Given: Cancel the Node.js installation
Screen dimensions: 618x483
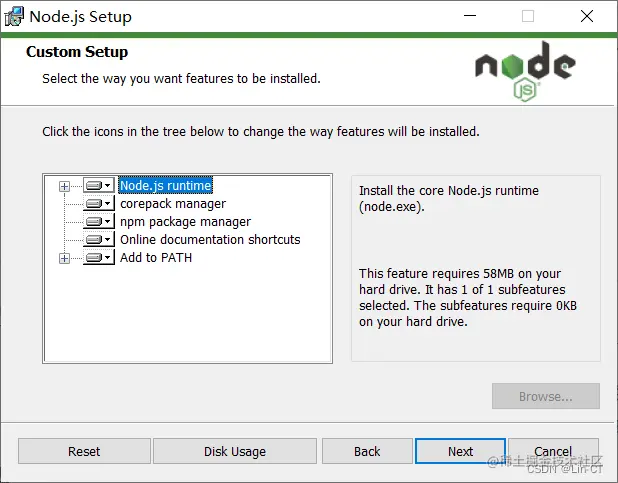Looking at the screenshot, I should pos(553,451).
